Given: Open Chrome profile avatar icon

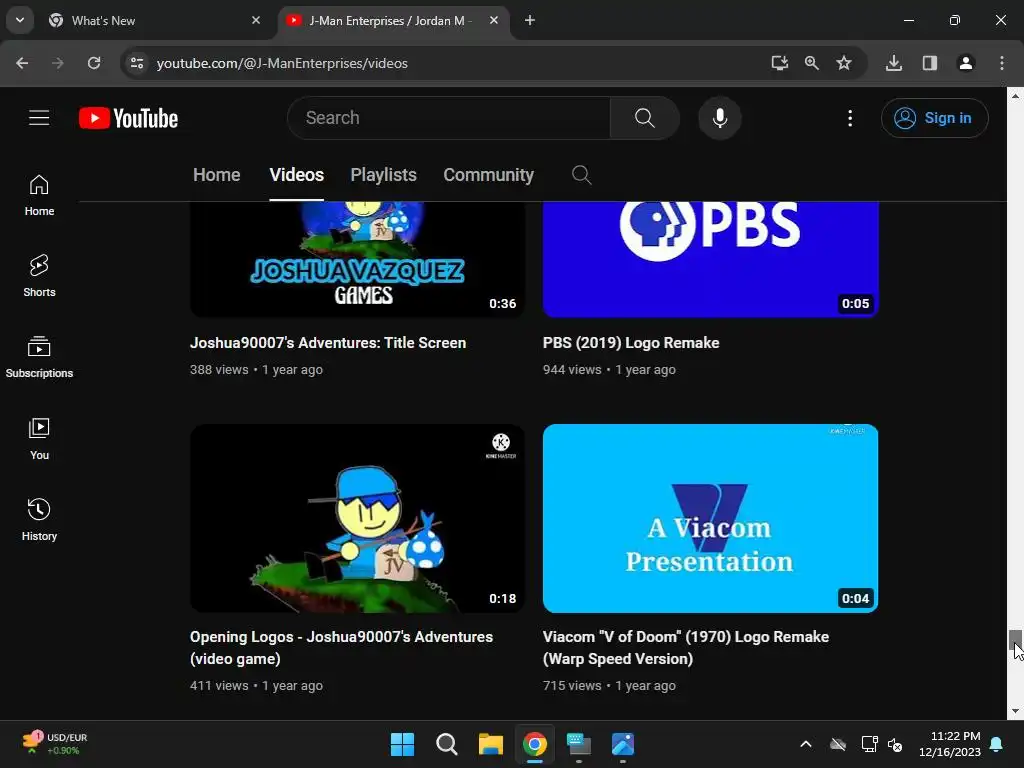Looking at the screenshot, I should click(965, 63).
